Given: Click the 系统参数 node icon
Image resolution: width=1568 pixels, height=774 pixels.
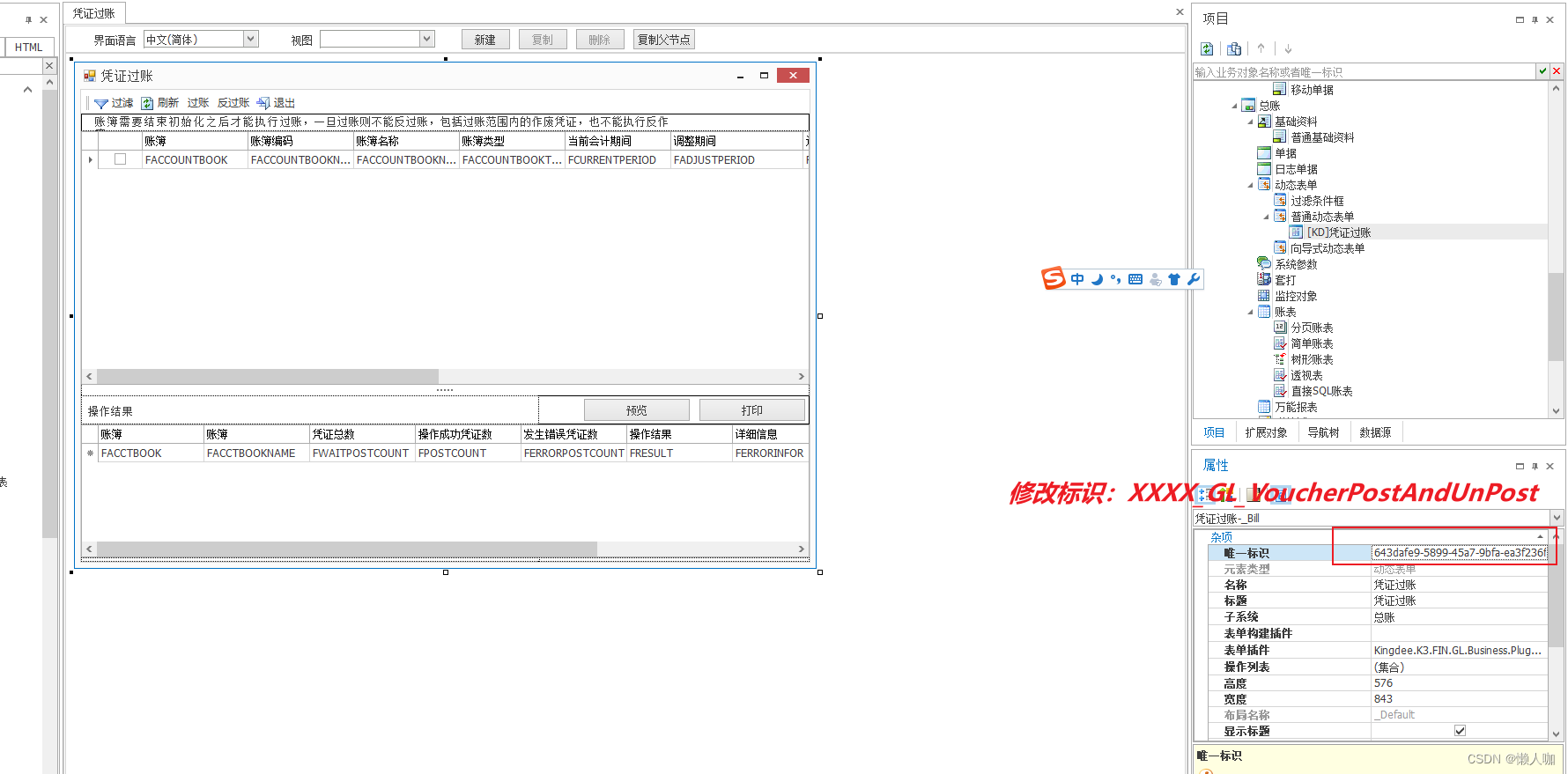Looking at the screenshot, I should pyautogui.click(x=1264, y=263).
